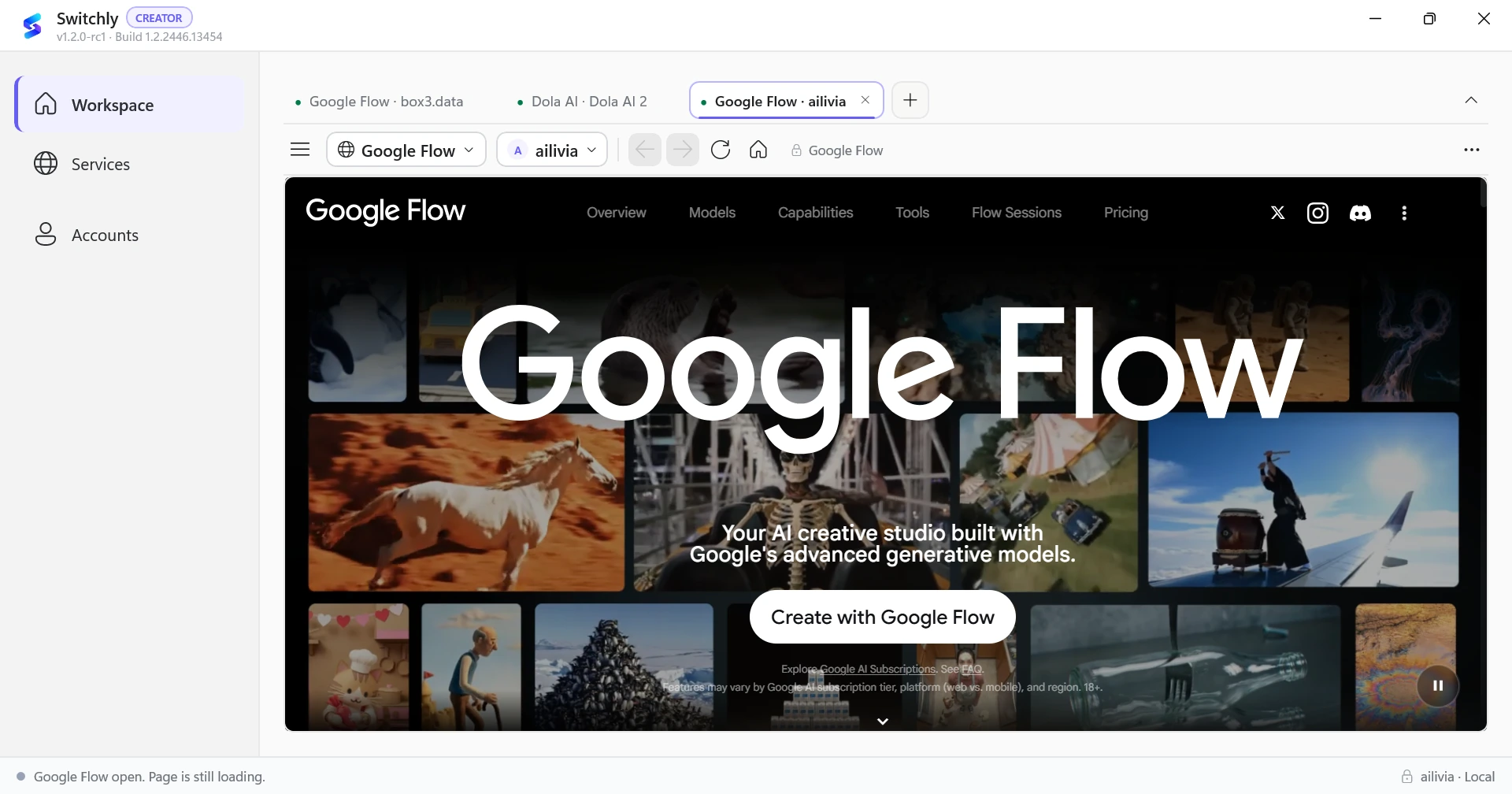This screenshot has width=1512, height=794.
Task: Open the ailivia account dropdown
Action: pyautogui.click(x=552, y=150)
